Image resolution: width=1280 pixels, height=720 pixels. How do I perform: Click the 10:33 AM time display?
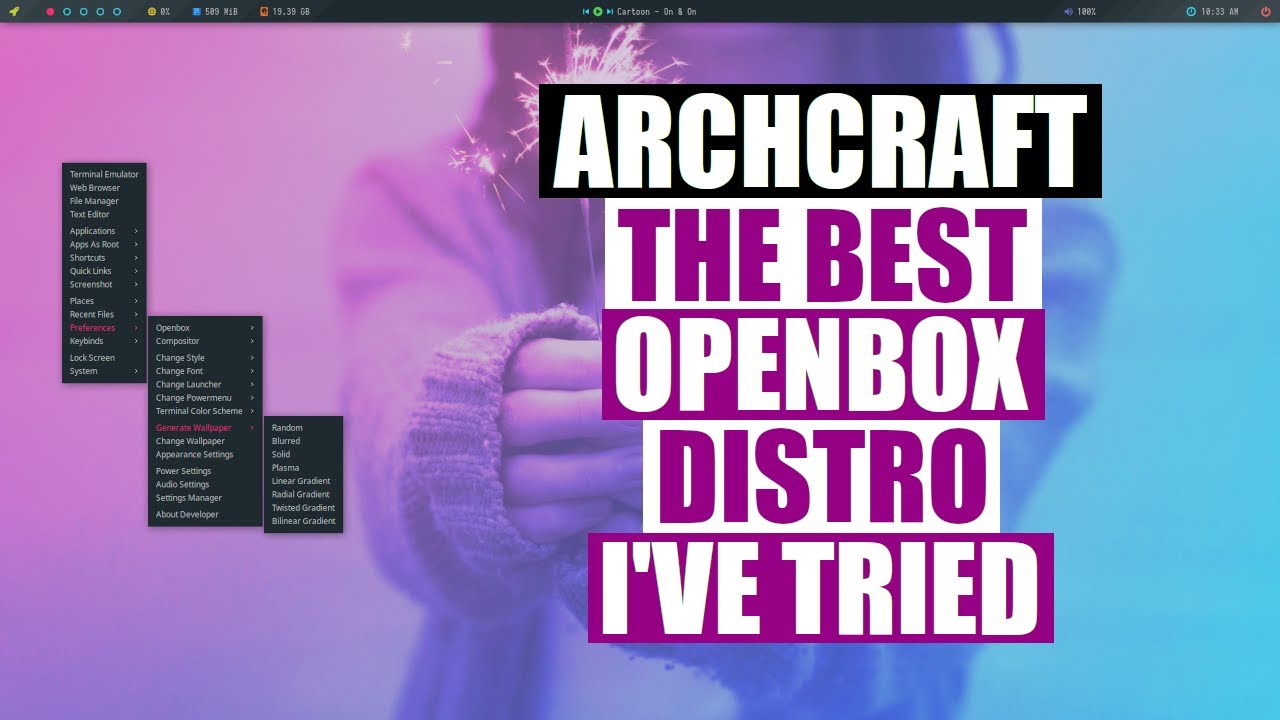[1219, 11]
